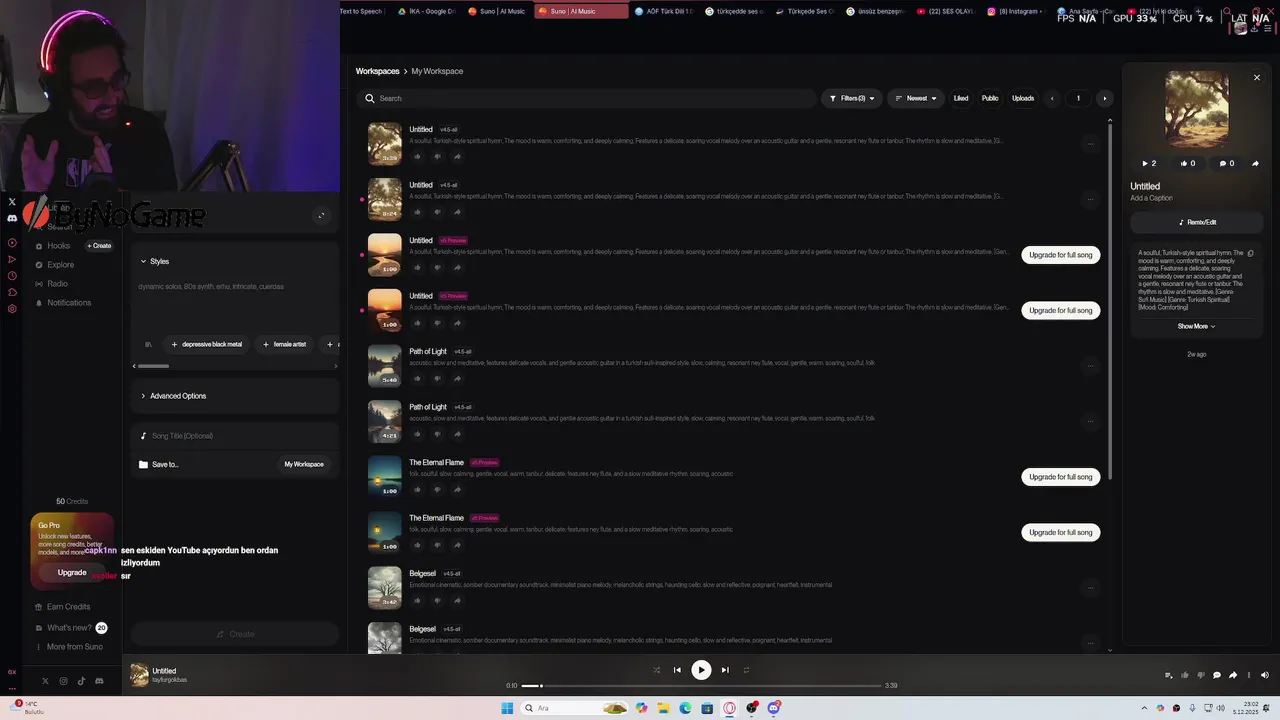The image size is (1280, 720).
Task: Open player more-options menu
Action: 1248,675
